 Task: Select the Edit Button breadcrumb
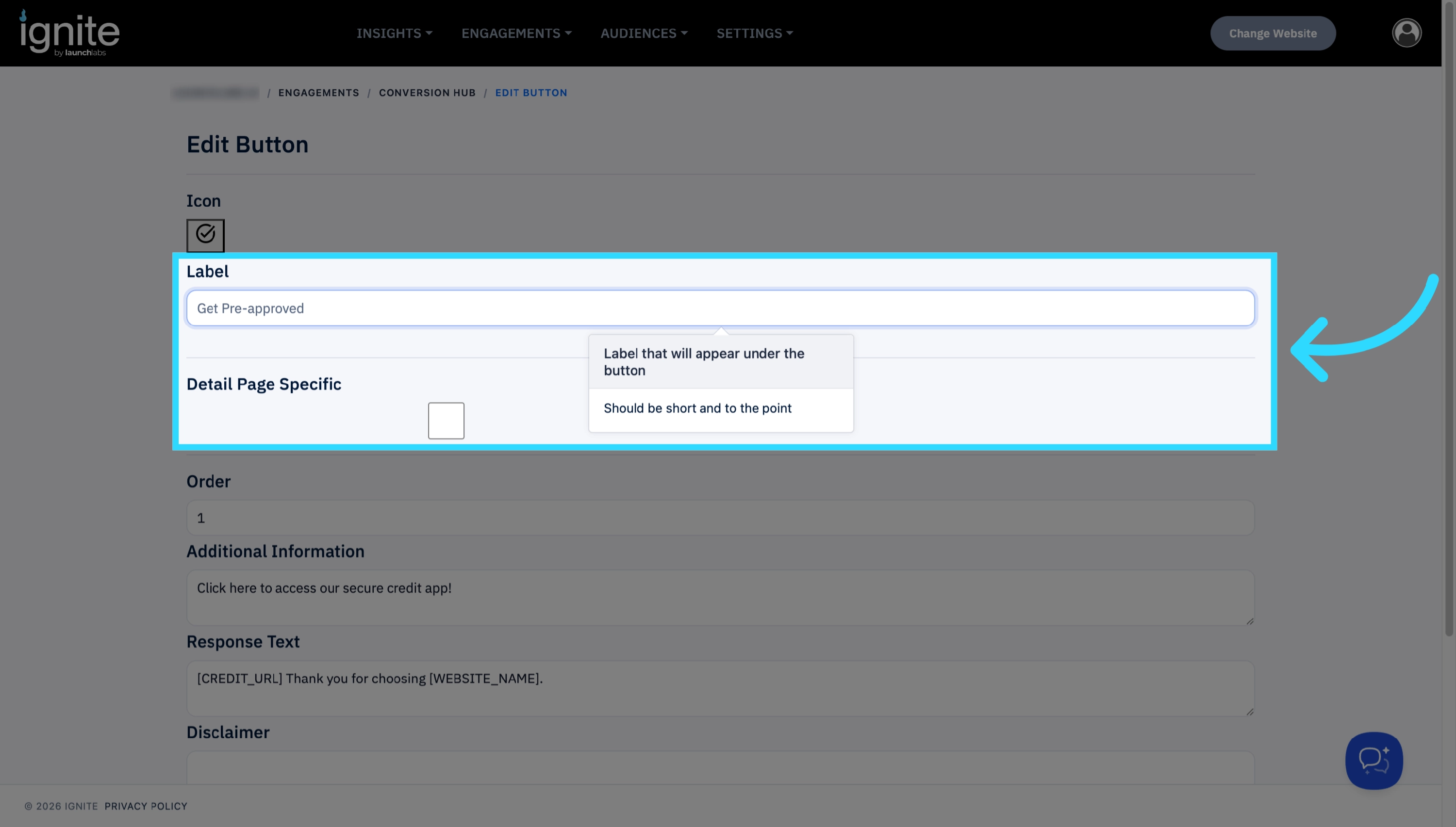[531, 93]
